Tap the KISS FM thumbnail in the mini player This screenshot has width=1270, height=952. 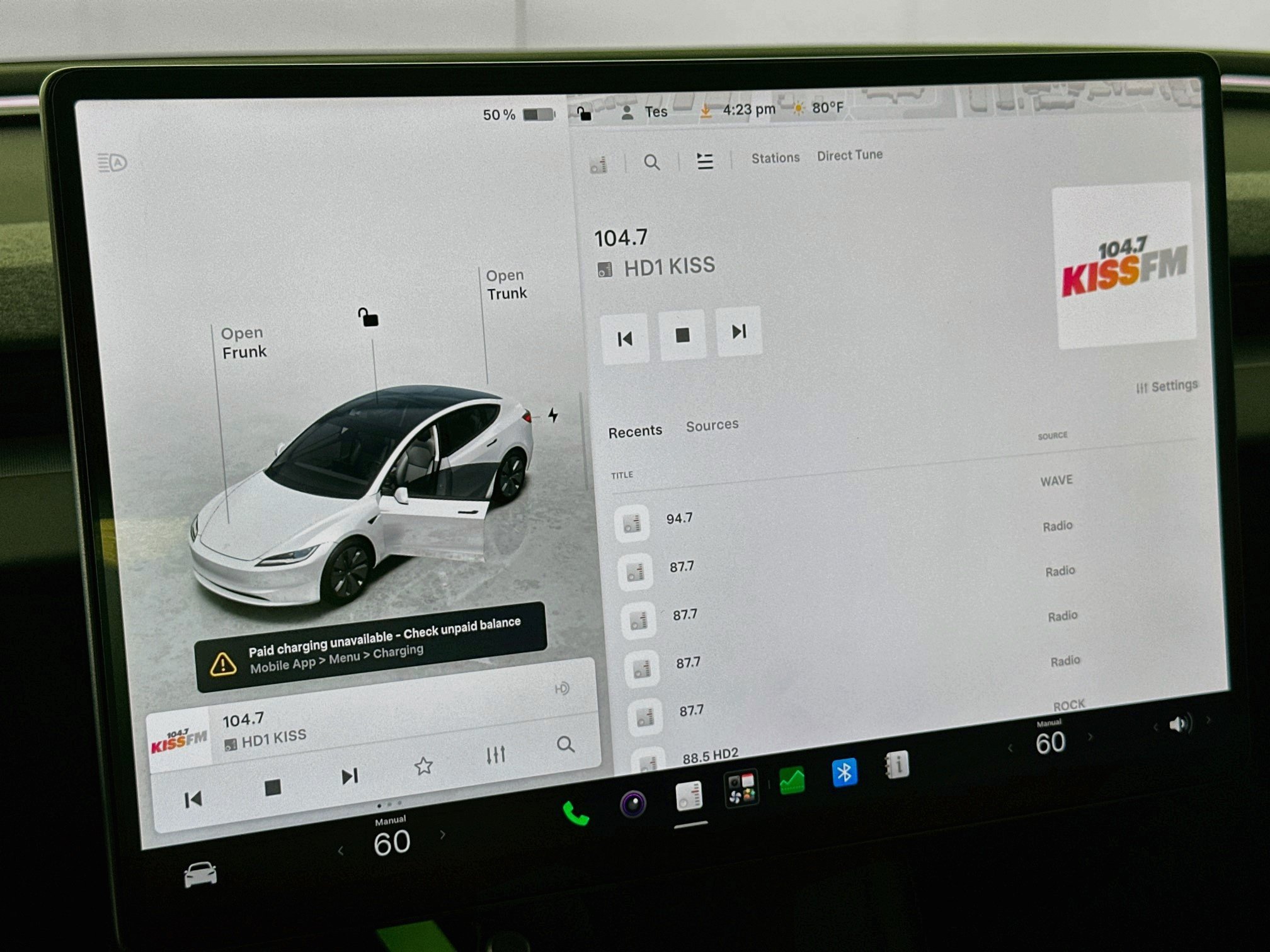click(179, 740)
